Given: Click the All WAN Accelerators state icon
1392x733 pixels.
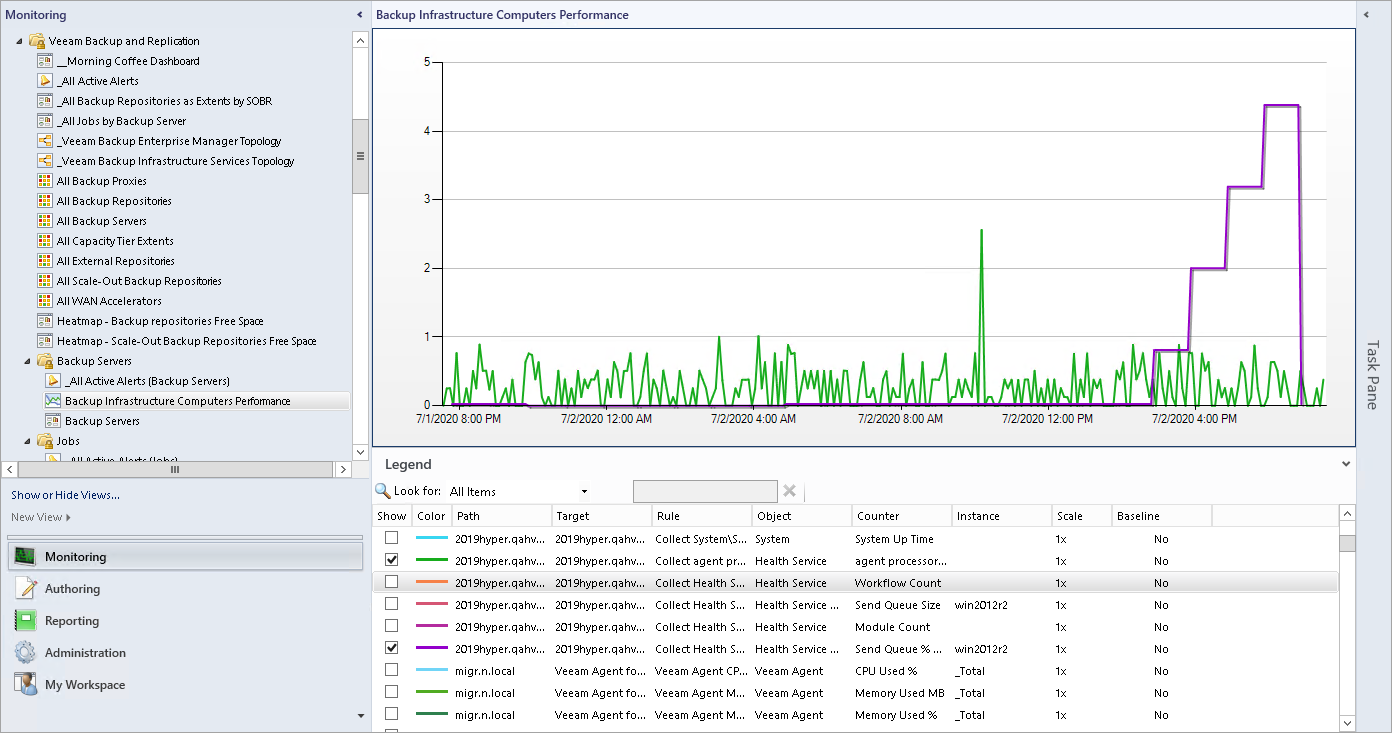Looking at the screenshot, I should click(x=45, y=301).
